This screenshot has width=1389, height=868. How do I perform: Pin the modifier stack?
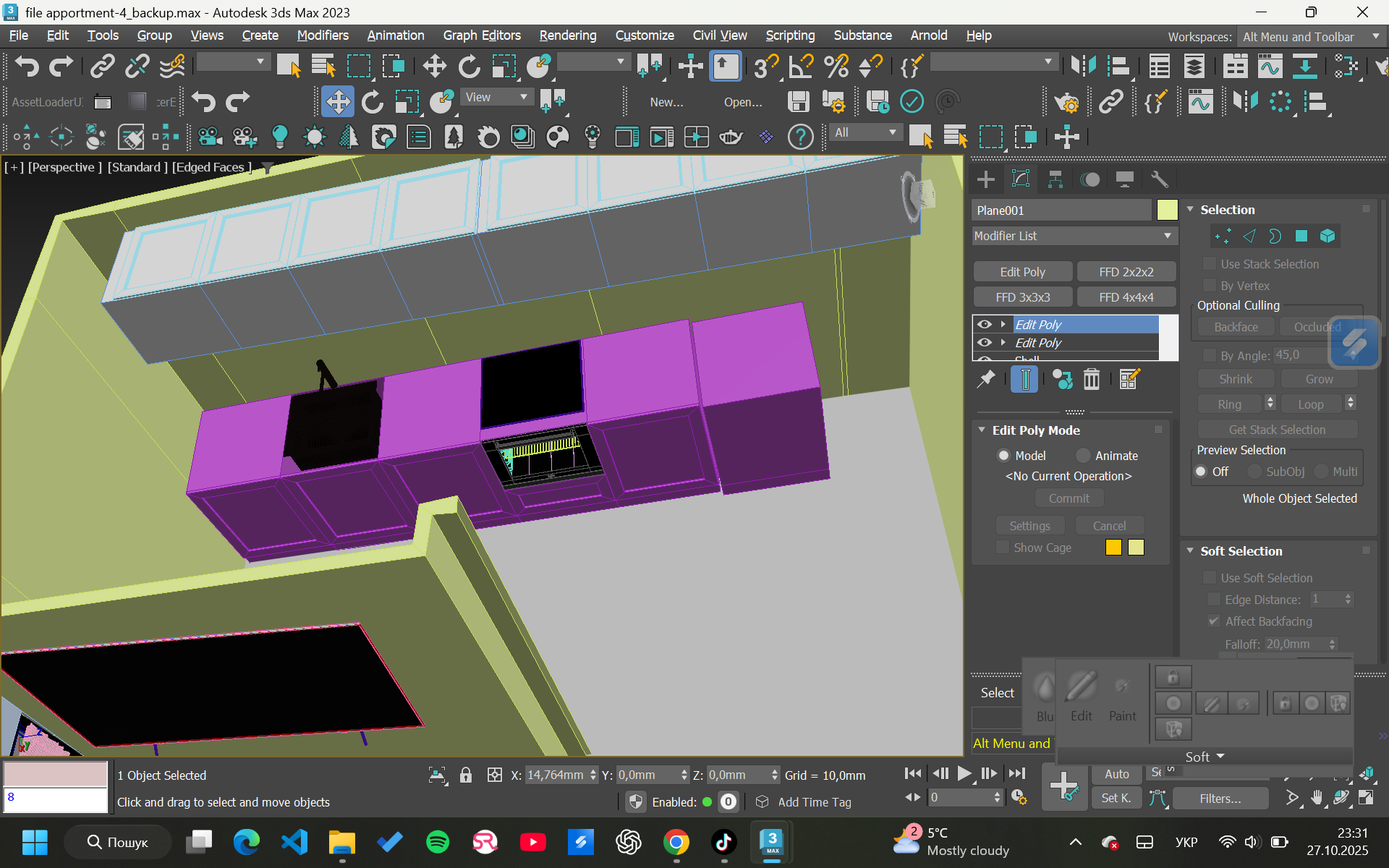click(986, 379)
